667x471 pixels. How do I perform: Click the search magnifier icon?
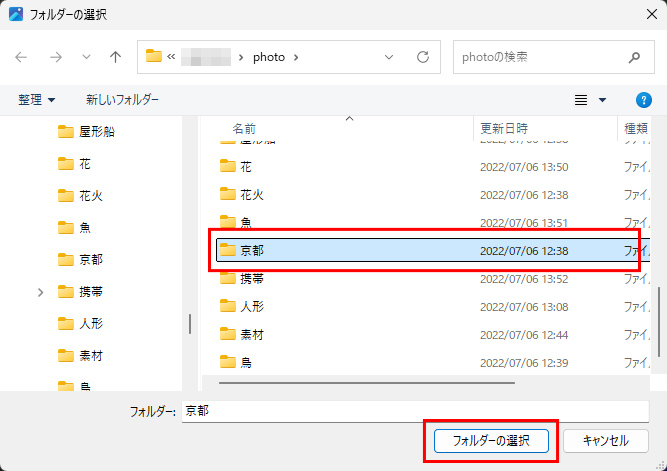coord(635,57)
